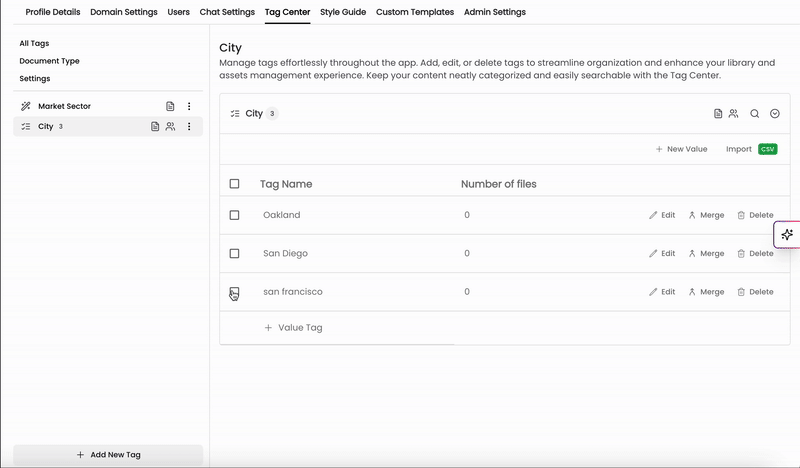Click users icon in City sidebar row
Screen dimensions: 800x468
point(170,127)
